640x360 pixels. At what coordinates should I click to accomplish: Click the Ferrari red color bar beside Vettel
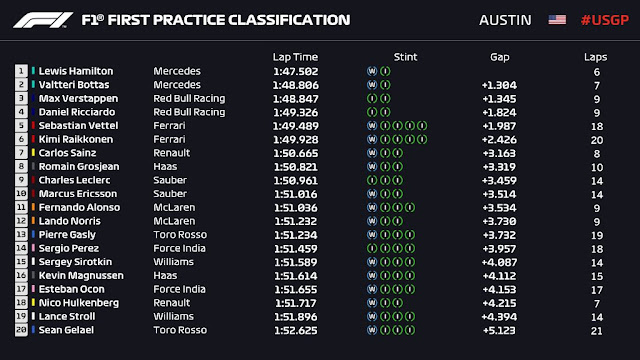pos(33,126)
